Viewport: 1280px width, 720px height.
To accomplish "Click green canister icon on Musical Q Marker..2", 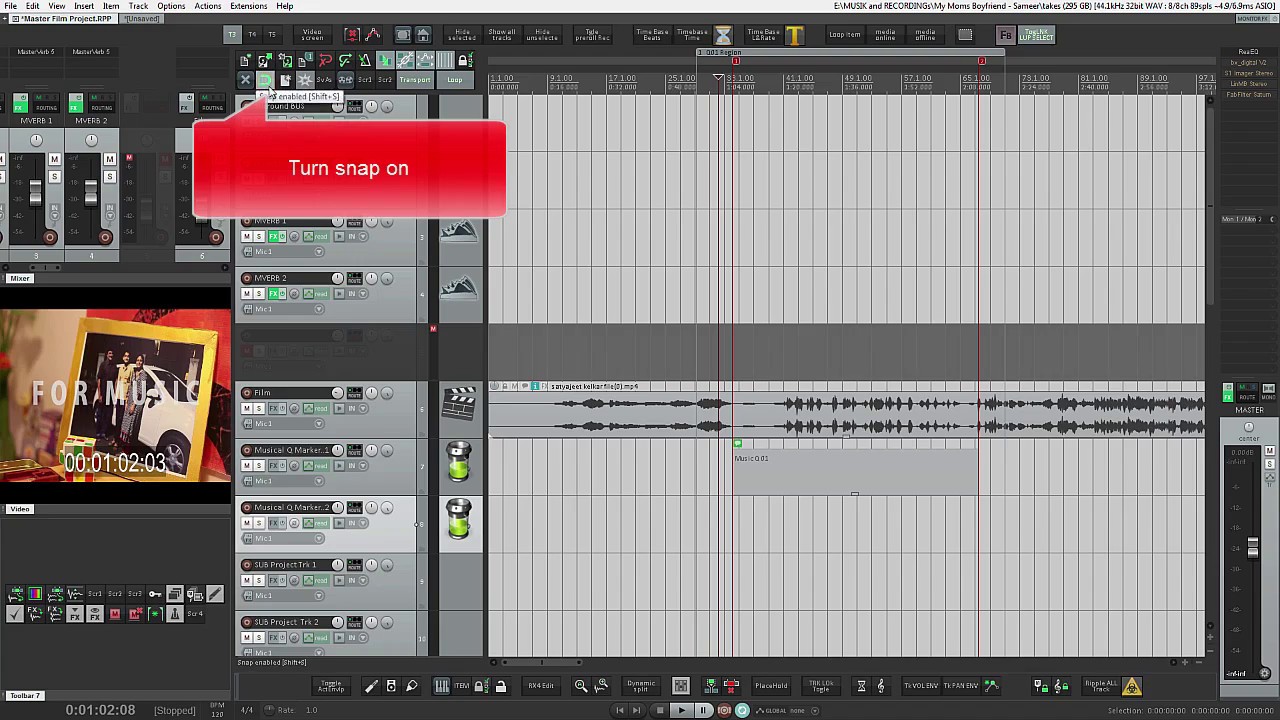I will [x=459, y=520].
